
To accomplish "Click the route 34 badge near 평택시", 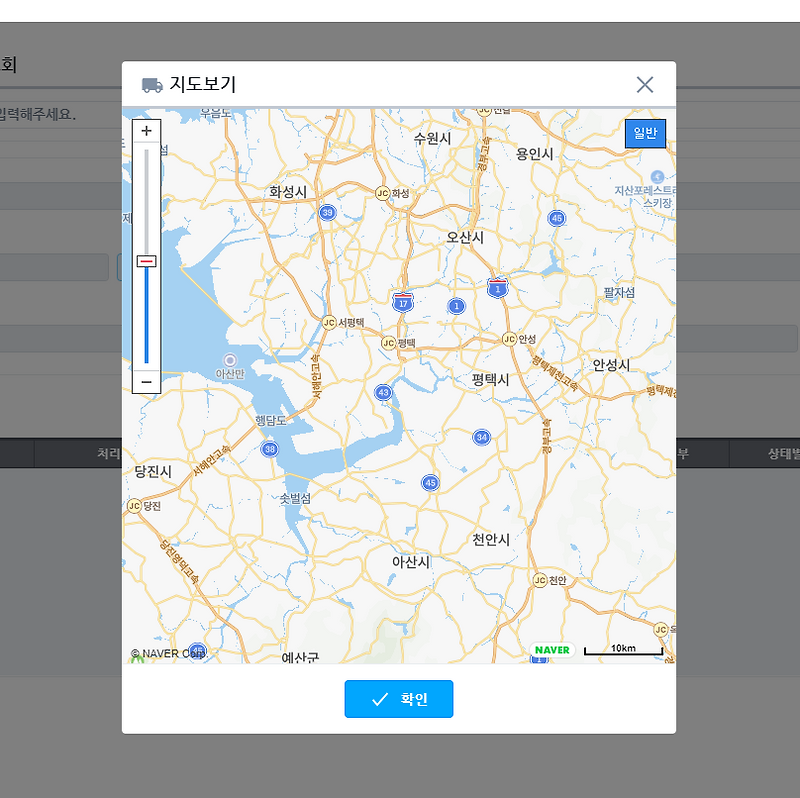I will 482,436.
